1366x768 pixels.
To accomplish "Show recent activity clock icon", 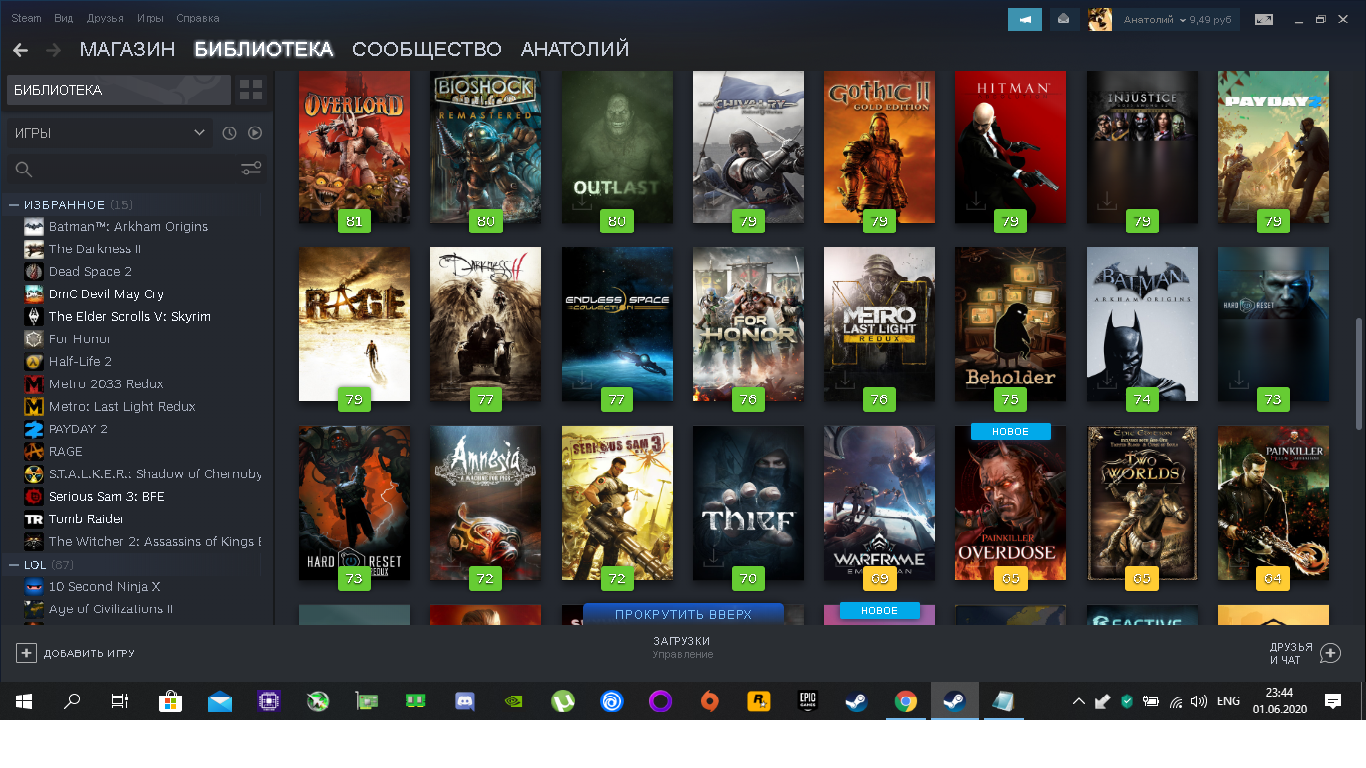I will [x=229, y=133].
